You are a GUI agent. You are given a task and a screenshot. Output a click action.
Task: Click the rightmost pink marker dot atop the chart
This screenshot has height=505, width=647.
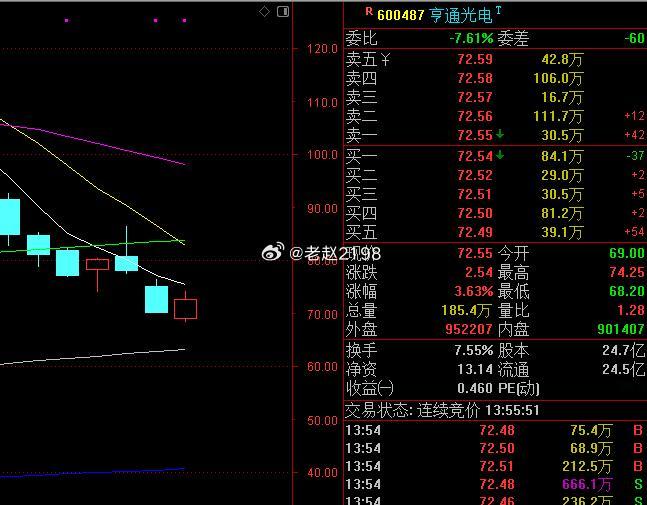pos(184,20)
